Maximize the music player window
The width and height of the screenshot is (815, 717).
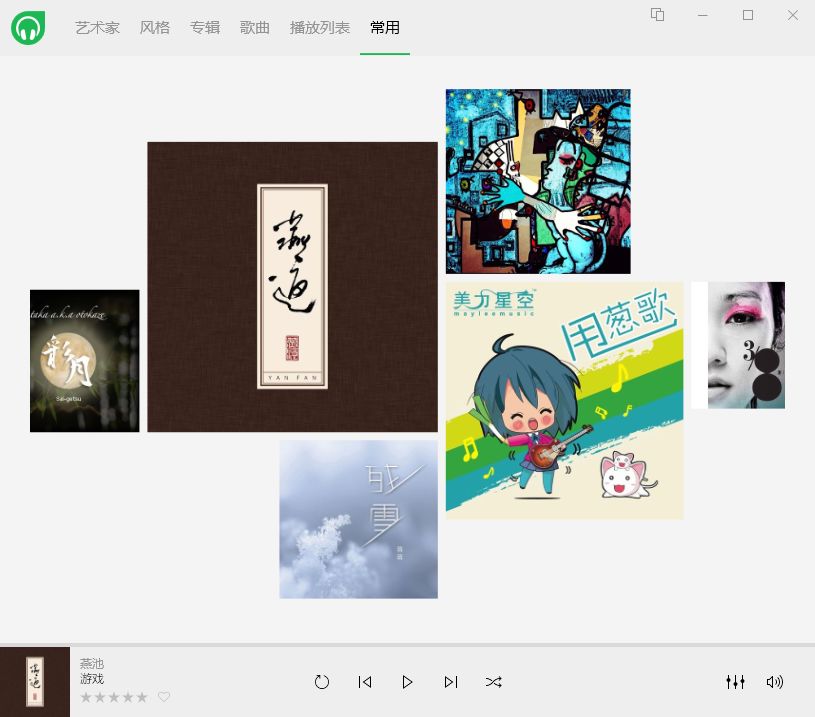click(748, 15)
